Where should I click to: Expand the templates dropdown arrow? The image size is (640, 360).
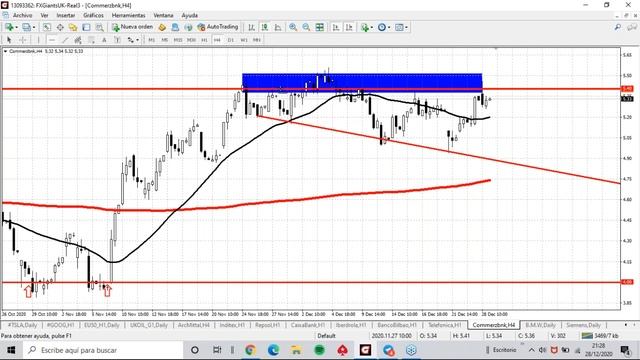pyautogui.click(x=407, y=27)
